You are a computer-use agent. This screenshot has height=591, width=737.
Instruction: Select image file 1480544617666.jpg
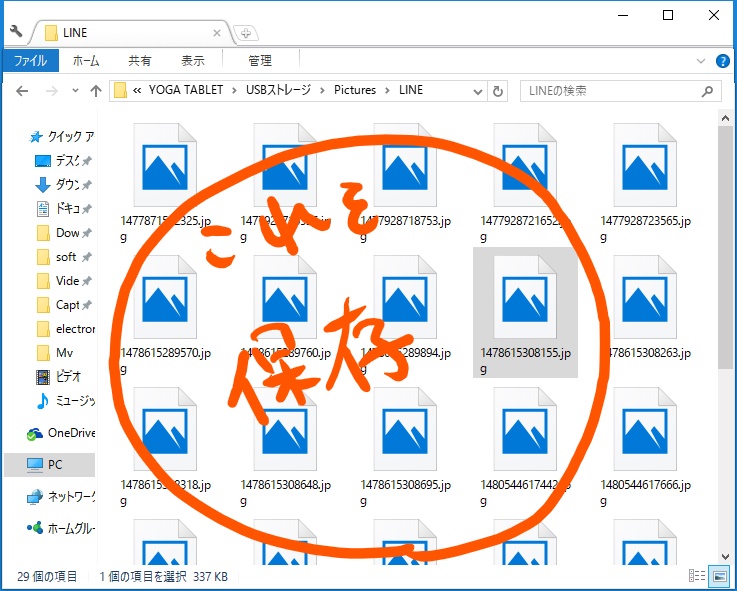pyautogui.click(x=645, y=447)
